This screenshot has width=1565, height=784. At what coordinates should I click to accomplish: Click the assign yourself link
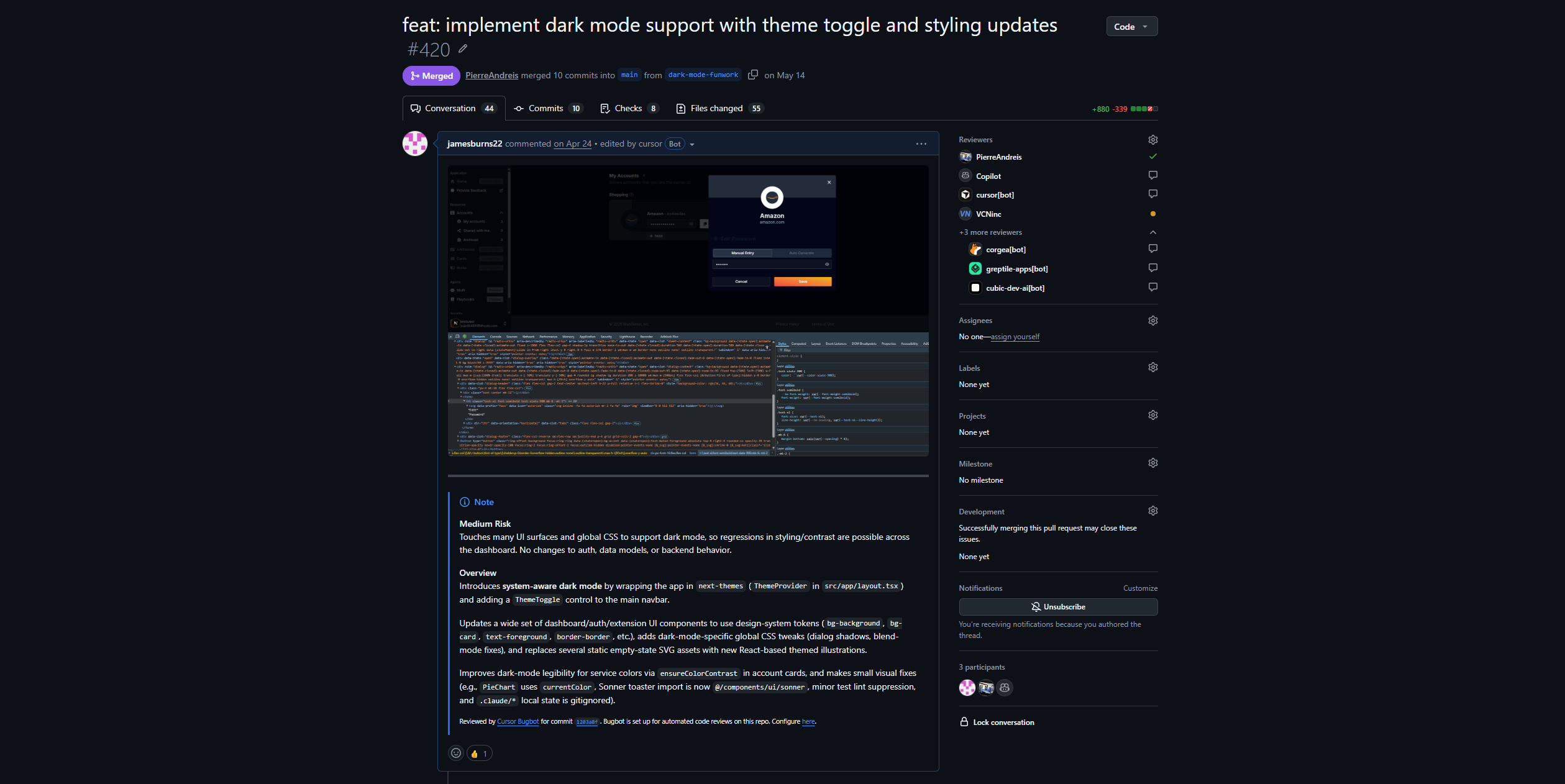(x=1015, y=337)
